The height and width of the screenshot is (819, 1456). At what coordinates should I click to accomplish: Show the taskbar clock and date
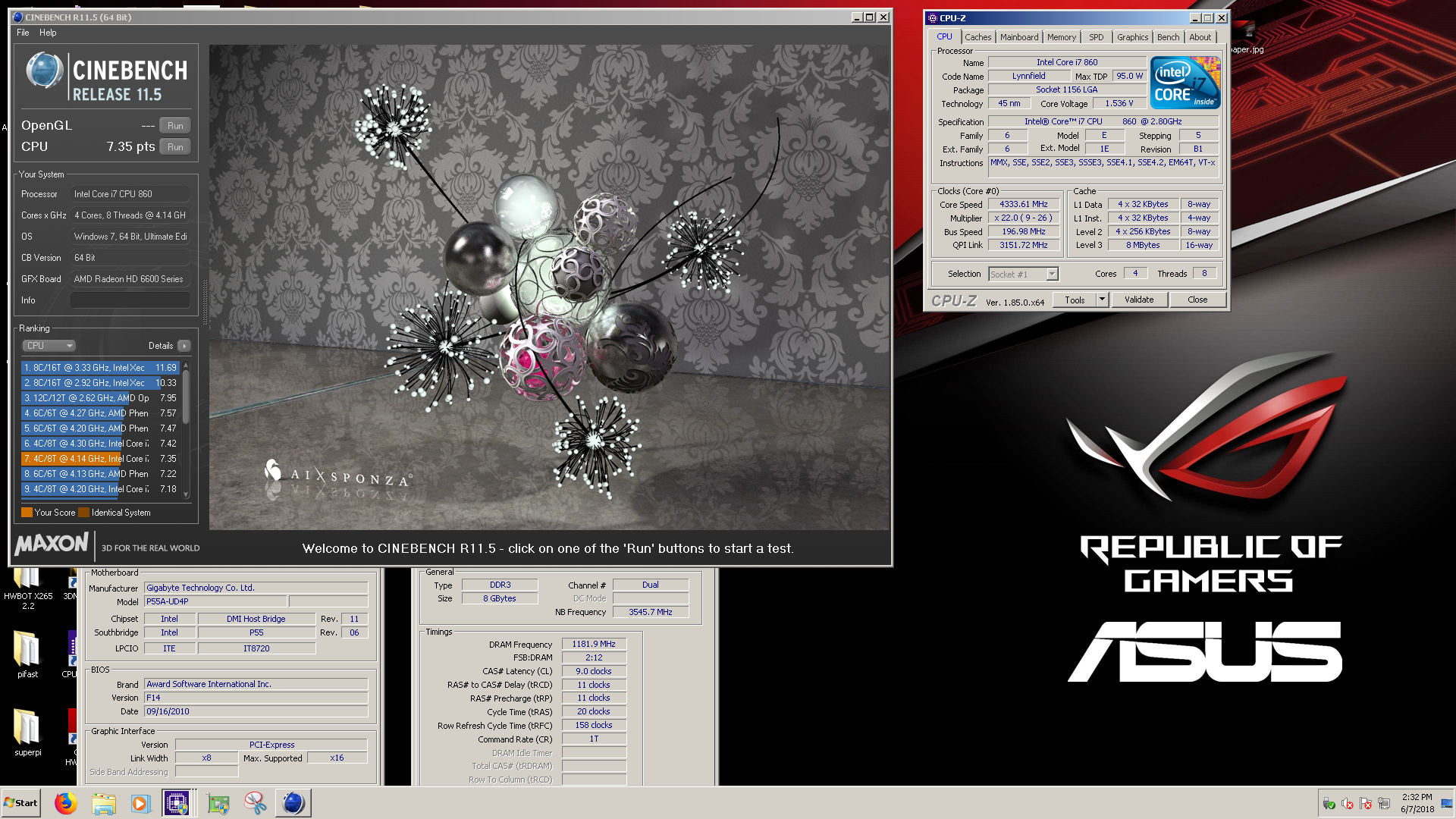[x=1417, y=803]
